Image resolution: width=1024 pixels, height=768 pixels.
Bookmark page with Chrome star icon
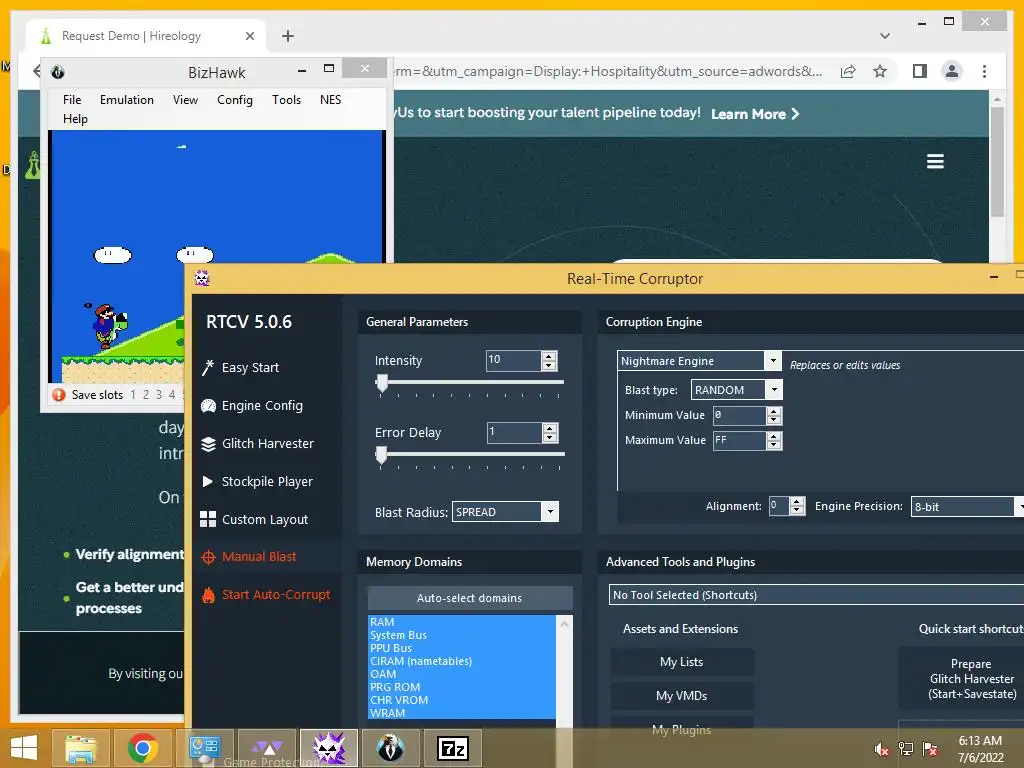pos(880,71)
